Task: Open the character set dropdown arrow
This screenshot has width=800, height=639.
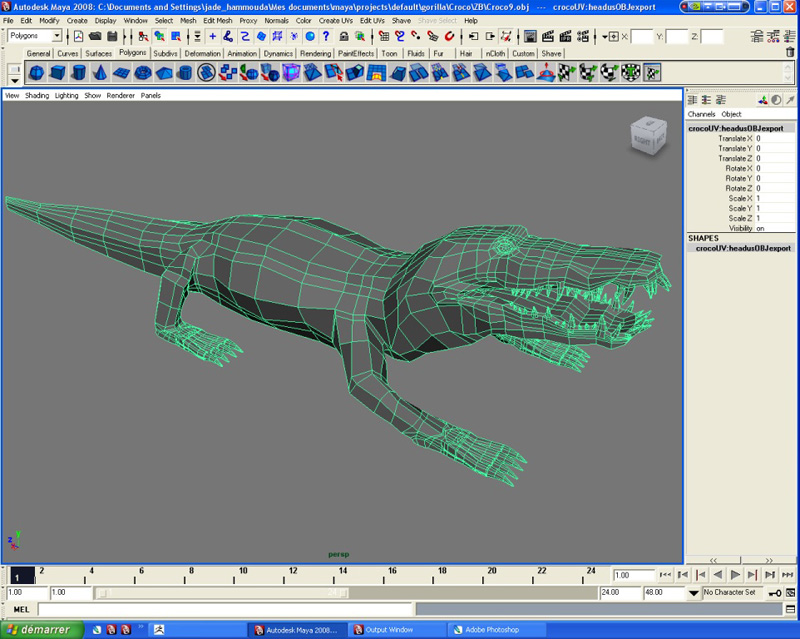Action: pos(693,593)
